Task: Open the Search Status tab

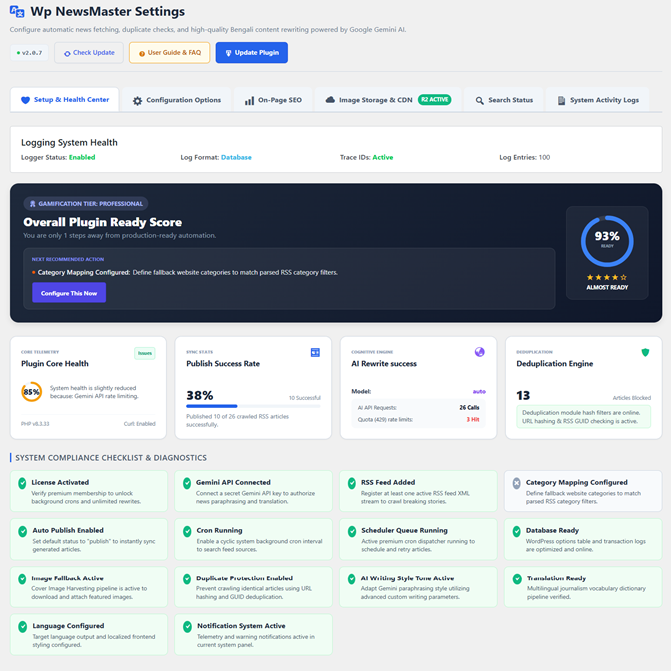Action: (504, 100)
